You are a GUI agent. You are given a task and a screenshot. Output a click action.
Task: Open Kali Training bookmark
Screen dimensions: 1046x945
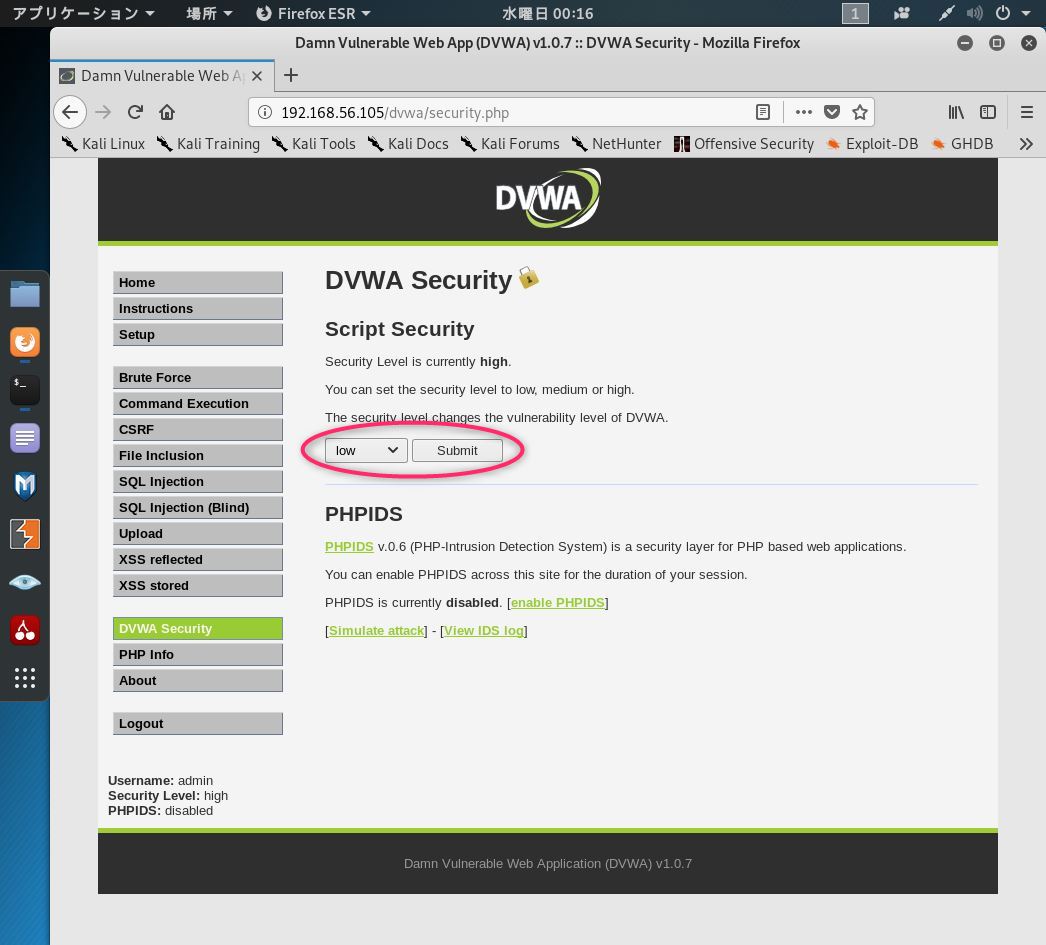(208, 144)
